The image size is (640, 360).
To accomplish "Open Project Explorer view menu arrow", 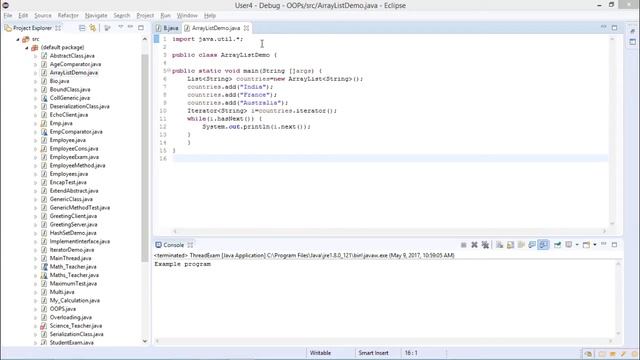I will coord(121,27).
